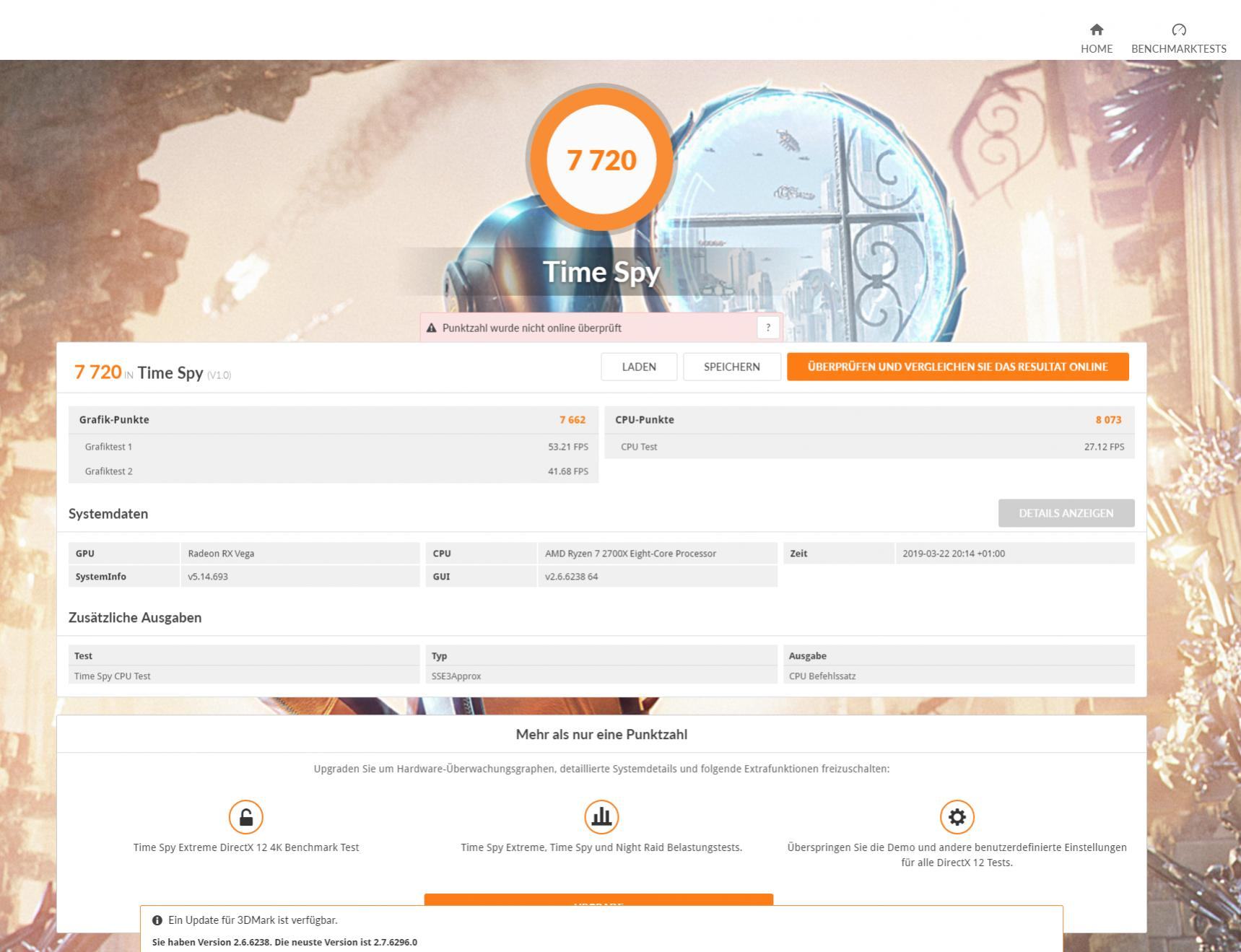
Task: Click the gear settings icon
Action: (957, 817)
